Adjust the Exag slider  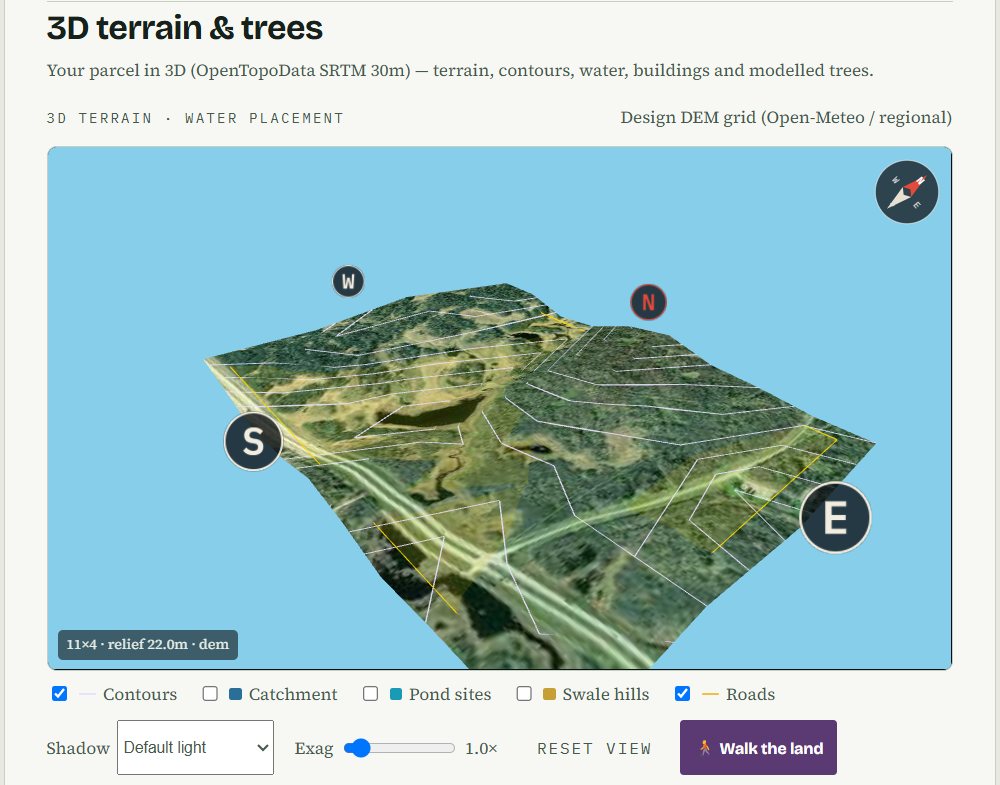[399, 748]
